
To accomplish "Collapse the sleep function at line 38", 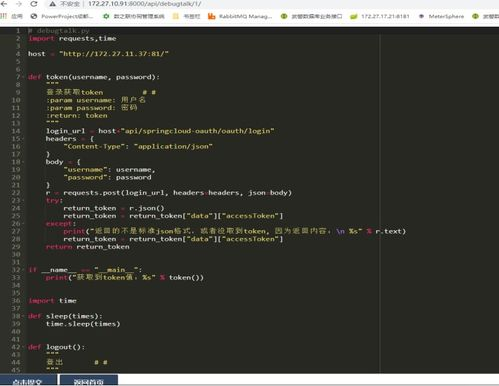I will [23, 316].
